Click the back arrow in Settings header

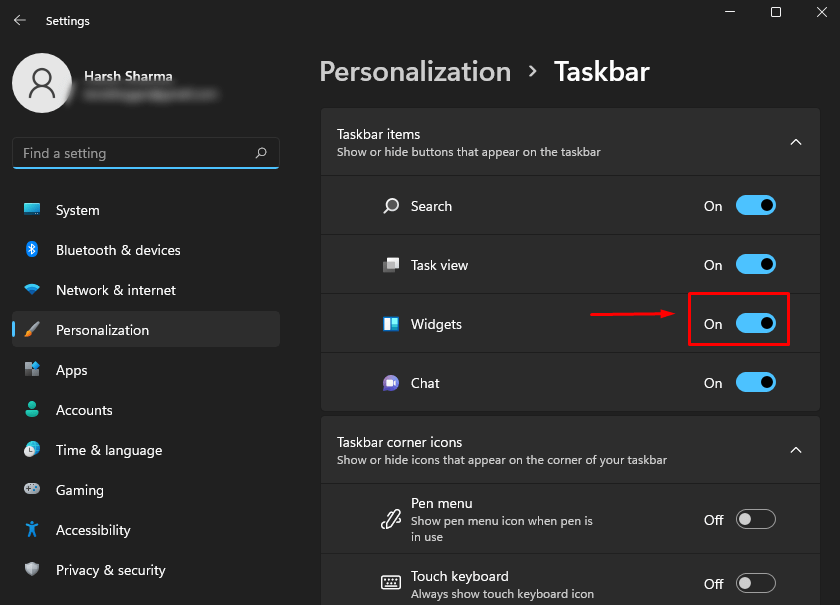click(20, 20)
